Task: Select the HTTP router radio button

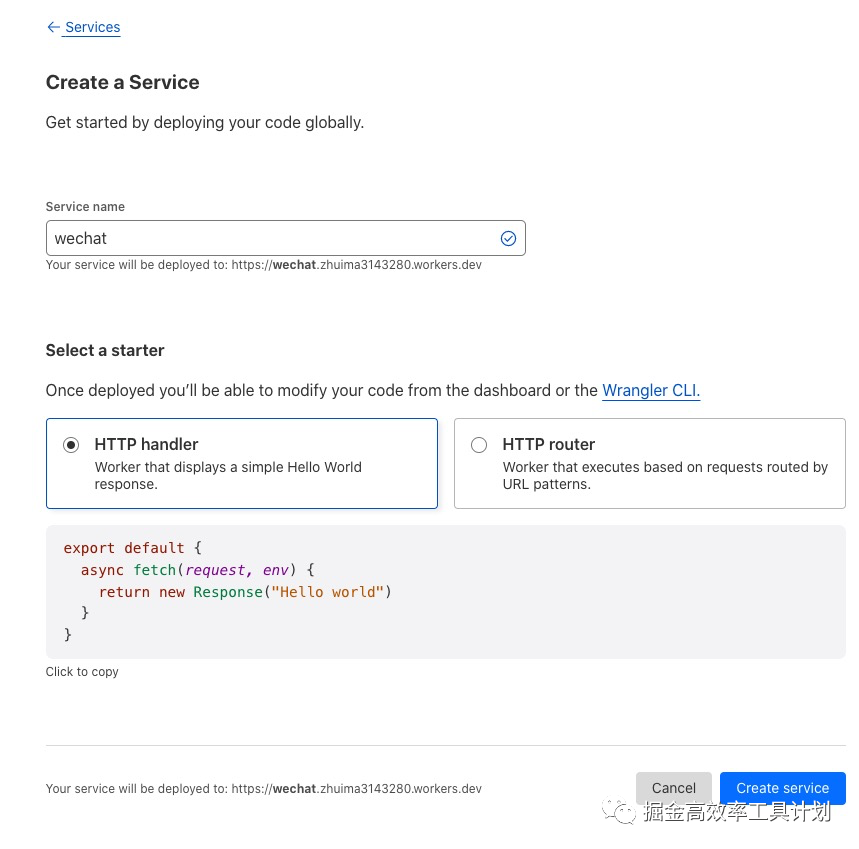Action: (479, 445)
